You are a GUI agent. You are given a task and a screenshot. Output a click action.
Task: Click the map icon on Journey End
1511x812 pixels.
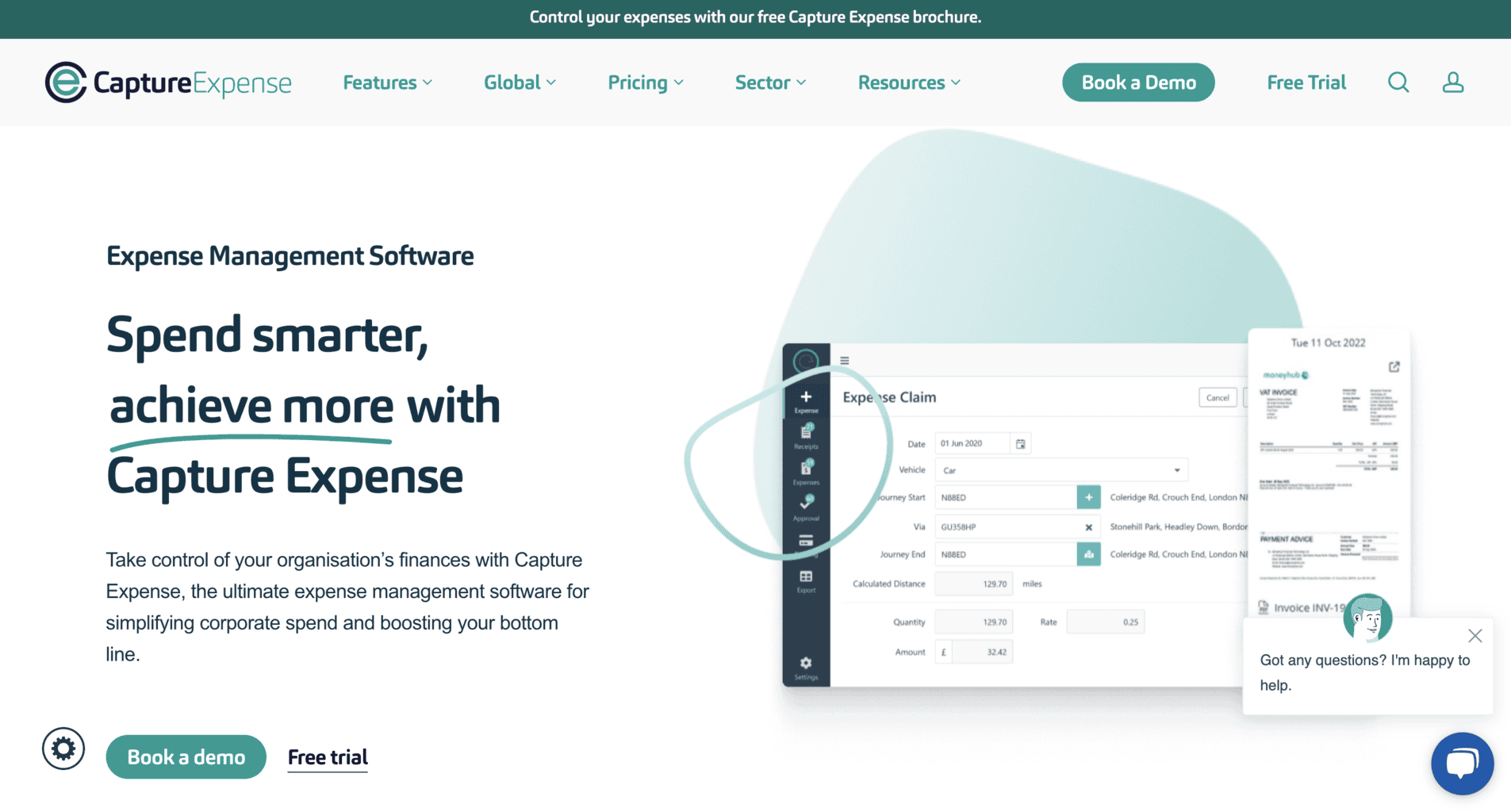tap(1088, 553)
